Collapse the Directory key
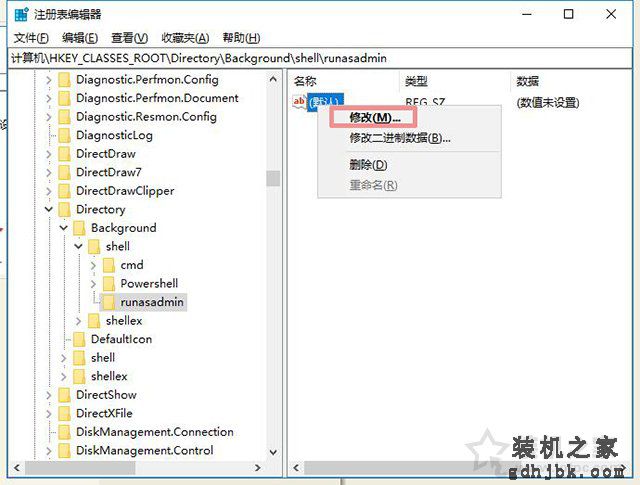 click(x=49, y=209)
